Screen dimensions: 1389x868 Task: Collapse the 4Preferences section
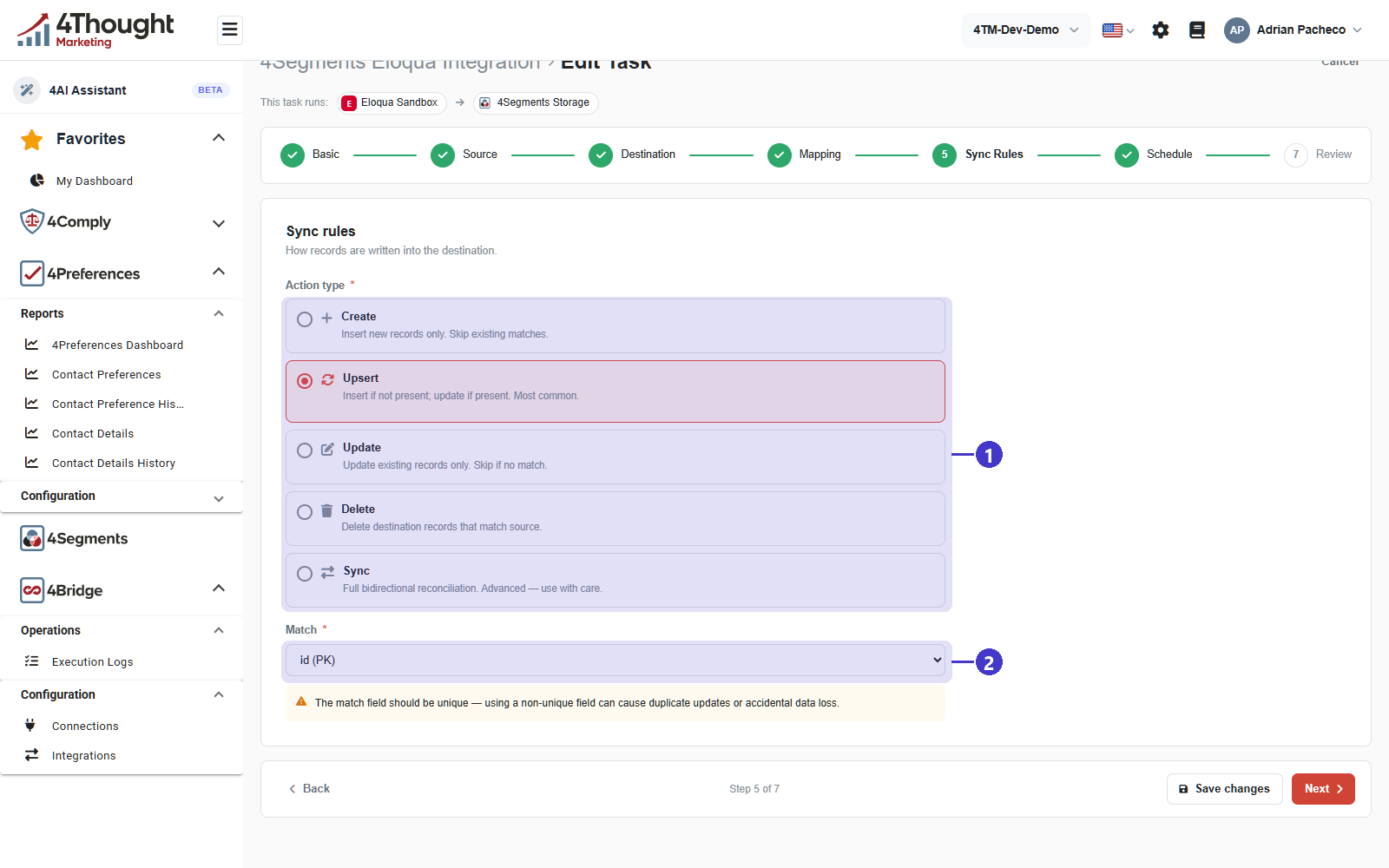coord(219,272)
